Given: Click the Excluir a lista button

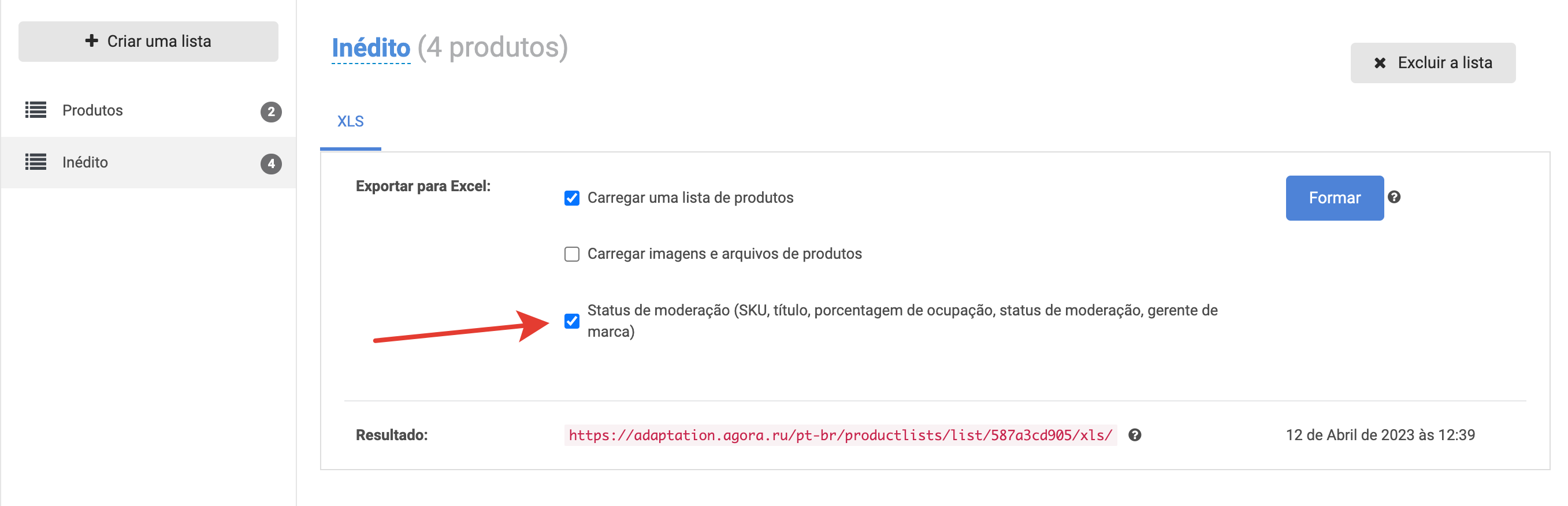Looking at the screenshot, I should (x=1433, y=63).
